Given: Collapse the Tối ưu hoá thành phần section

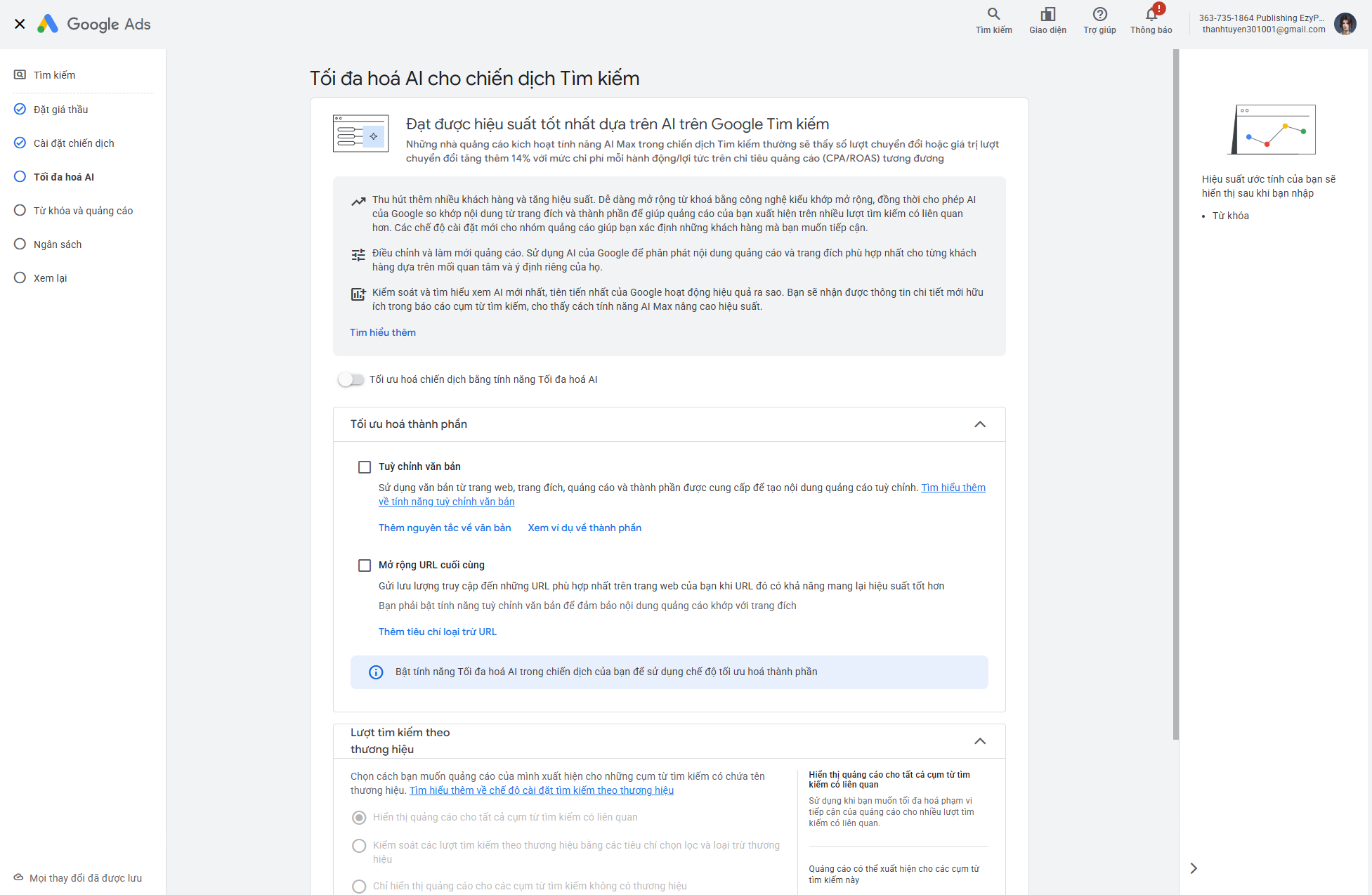Looking at the screenshot, I should pyautogui.click(x=980, y=424).
